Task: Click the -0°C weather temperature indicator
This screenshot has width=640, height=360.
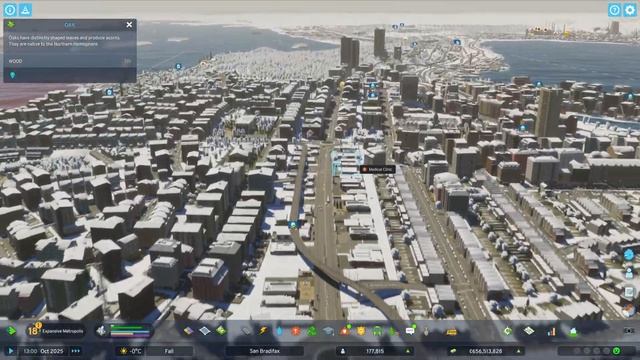Action: click(x=130, y=351)
